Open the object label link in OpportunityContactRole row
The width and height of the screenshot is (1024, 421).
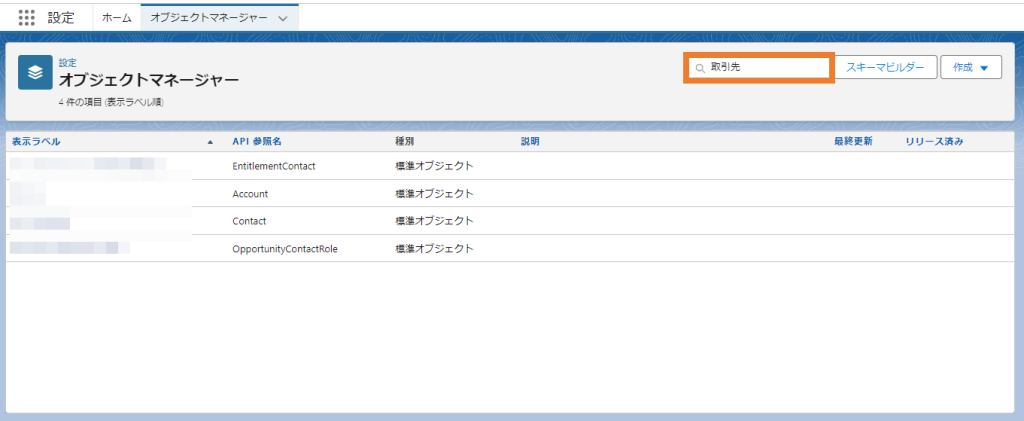(70, 247)
